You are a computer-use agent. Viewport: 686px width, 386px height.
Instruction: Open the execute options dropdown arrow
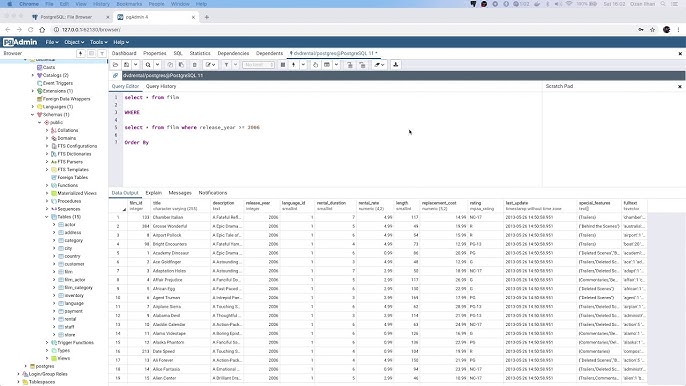(303, 65)
